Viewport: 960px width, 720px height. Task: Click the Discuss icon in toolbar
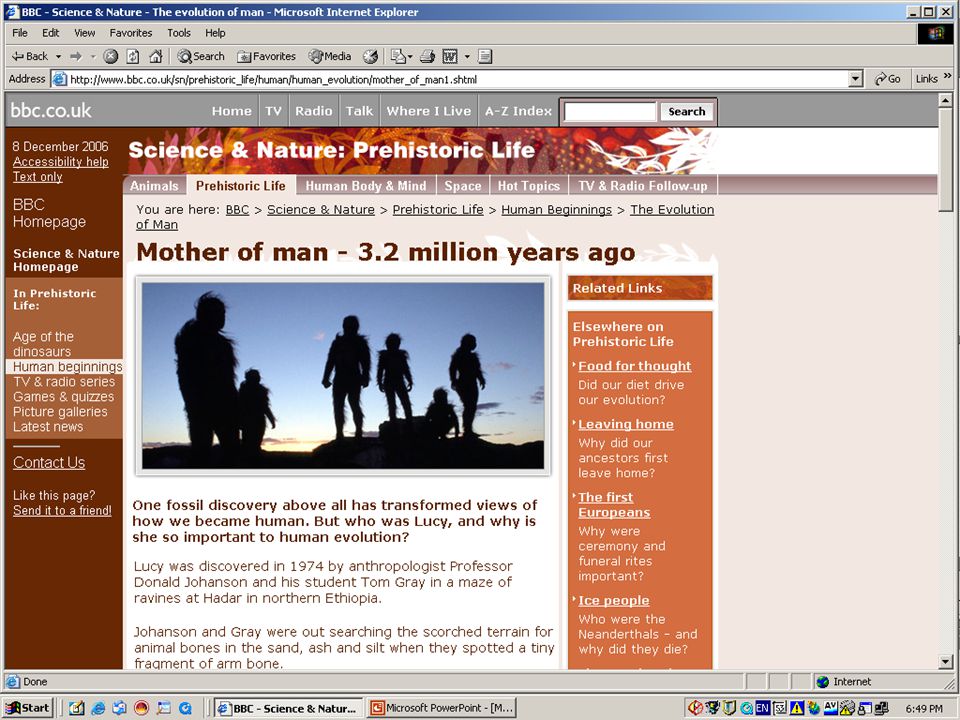point(485,56)
